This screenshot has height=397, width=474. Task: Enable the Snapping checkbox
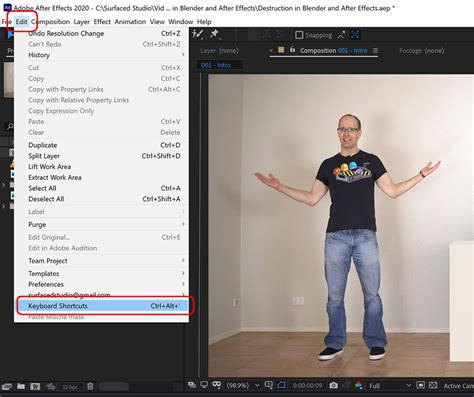click(x=299, y=35)
